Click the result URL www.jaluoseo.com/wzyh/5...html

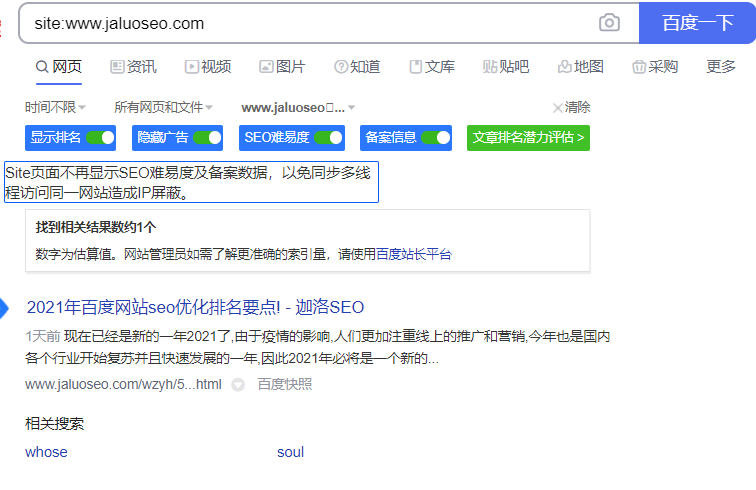tap(123, 384)
